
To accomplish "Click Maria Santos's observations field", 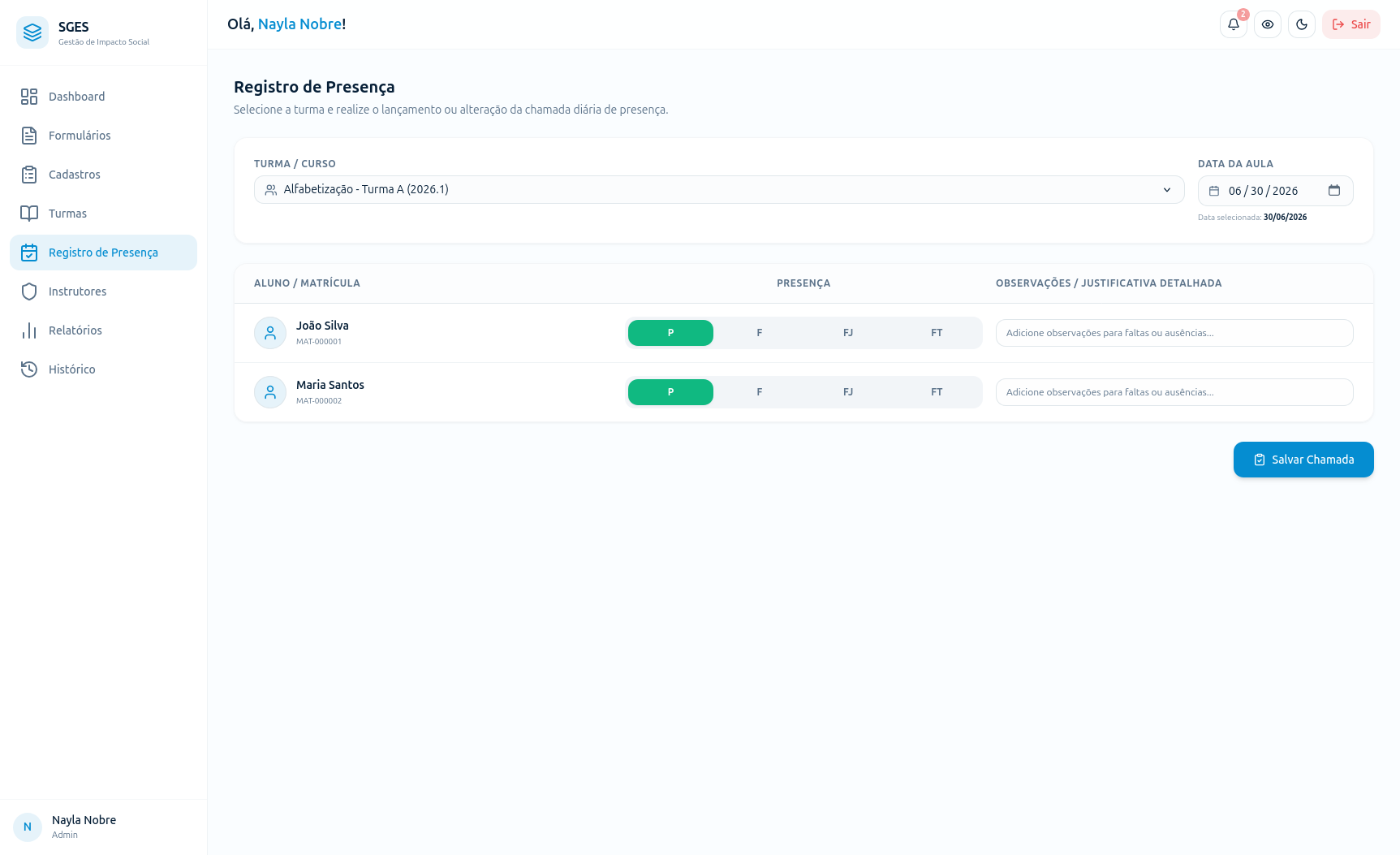I will [x=1174, y=392].
